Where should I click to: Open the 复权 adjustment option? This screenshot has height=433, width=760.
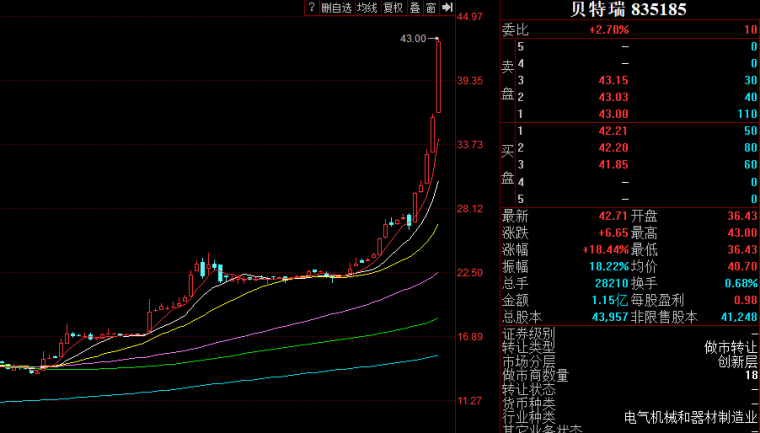pyautogui.click(x=393, y=8)
